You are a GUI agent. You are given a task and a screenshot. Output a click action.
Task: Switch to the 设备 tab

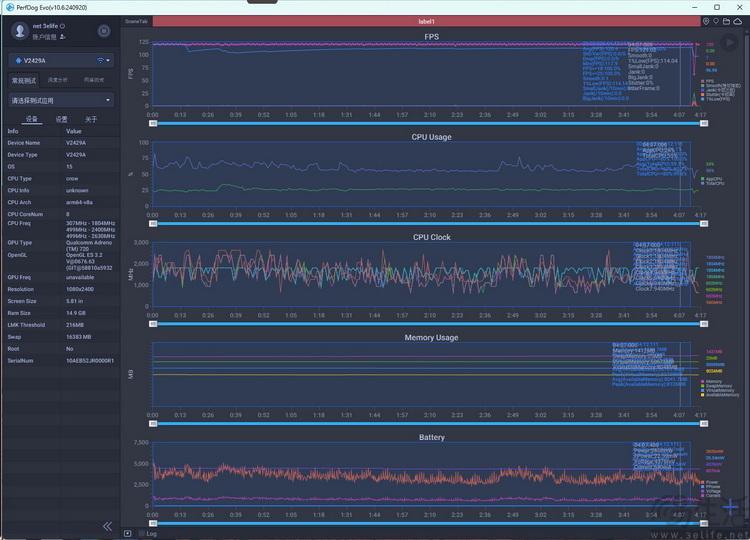point(32,119)
